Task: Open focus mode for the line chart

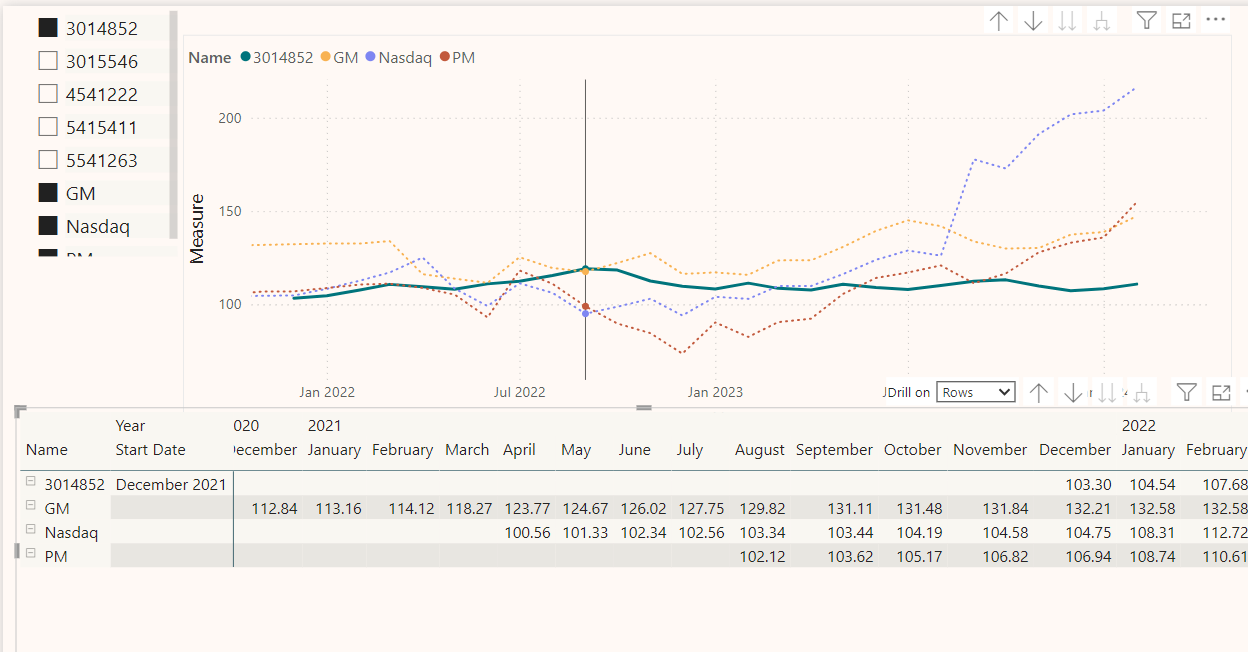Action: 1181,20
